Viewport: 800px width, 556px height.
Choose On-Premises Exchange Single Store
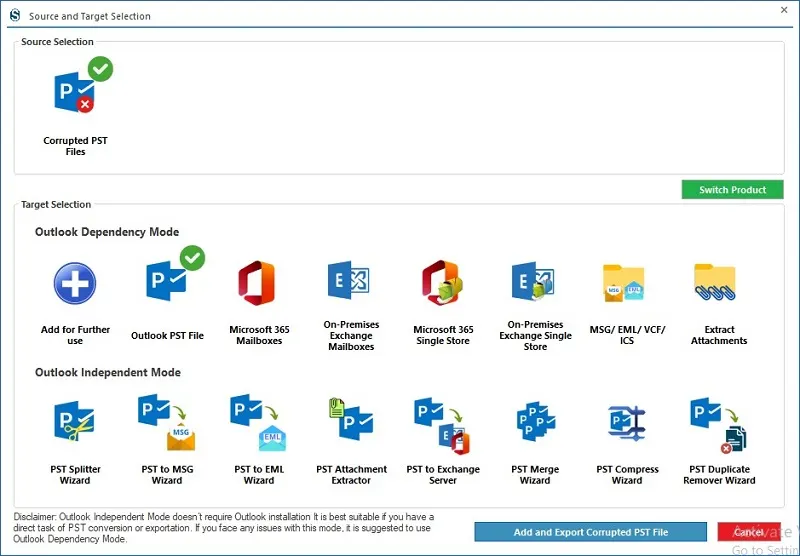coord(533,281)
